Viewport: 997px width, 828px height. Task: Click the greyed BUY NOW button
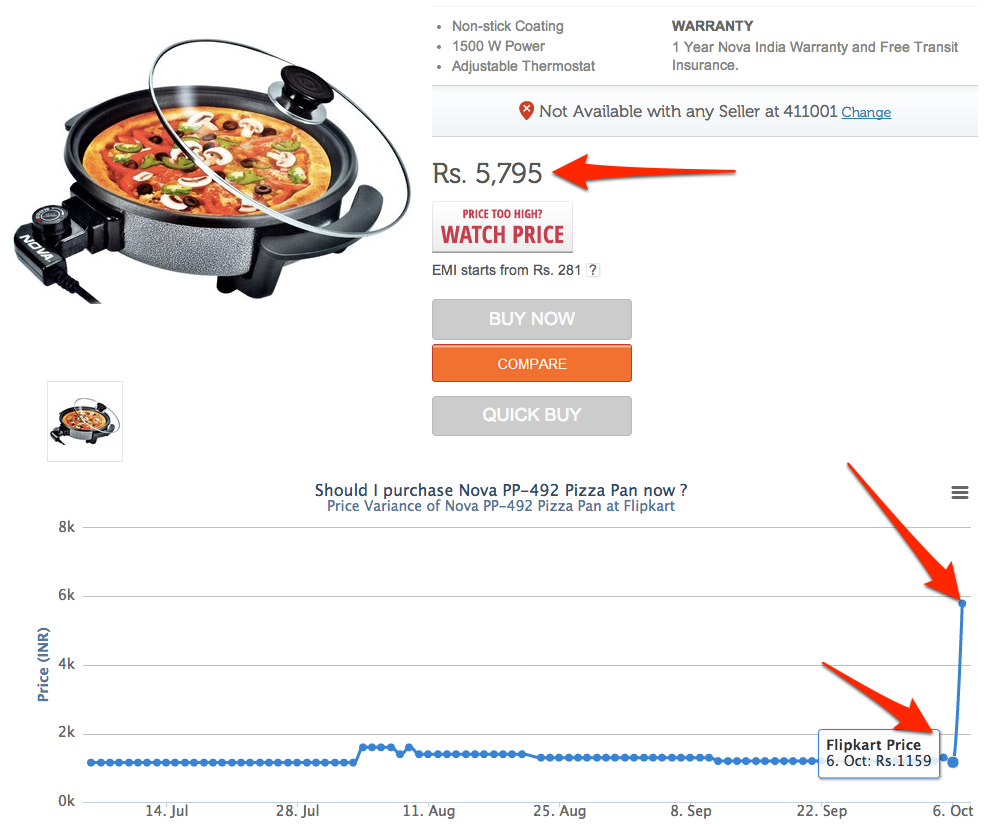point(532,319)
